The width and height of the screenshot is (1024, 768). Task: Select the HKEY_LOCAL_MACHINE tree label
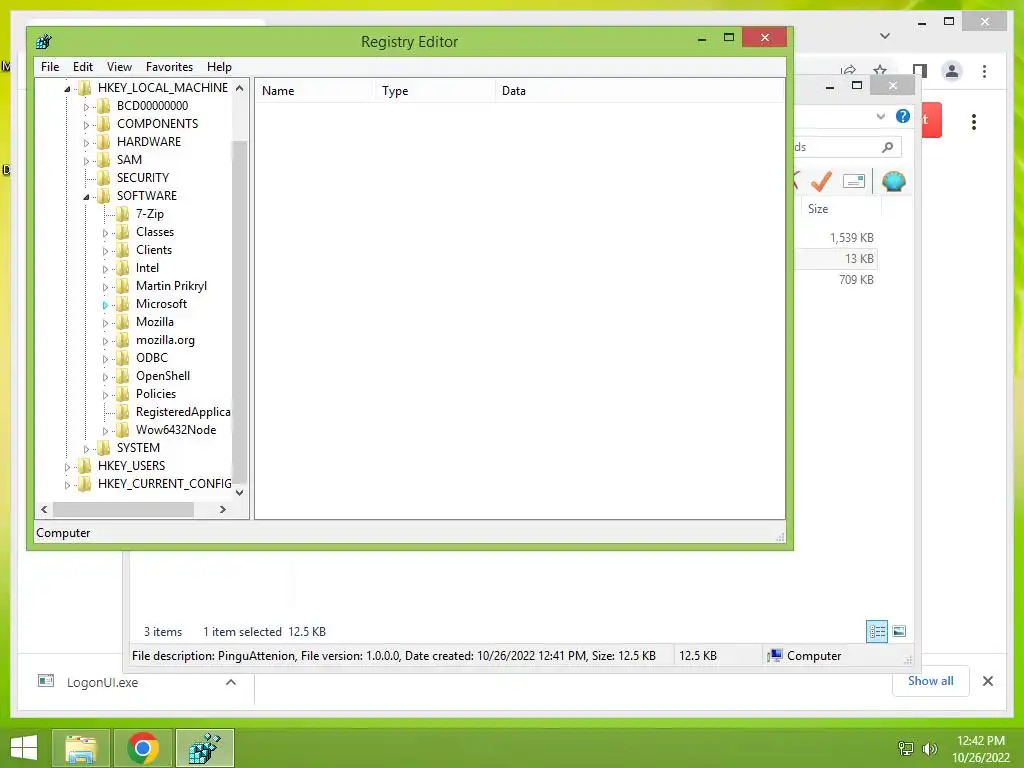click(x=163, y=88)
